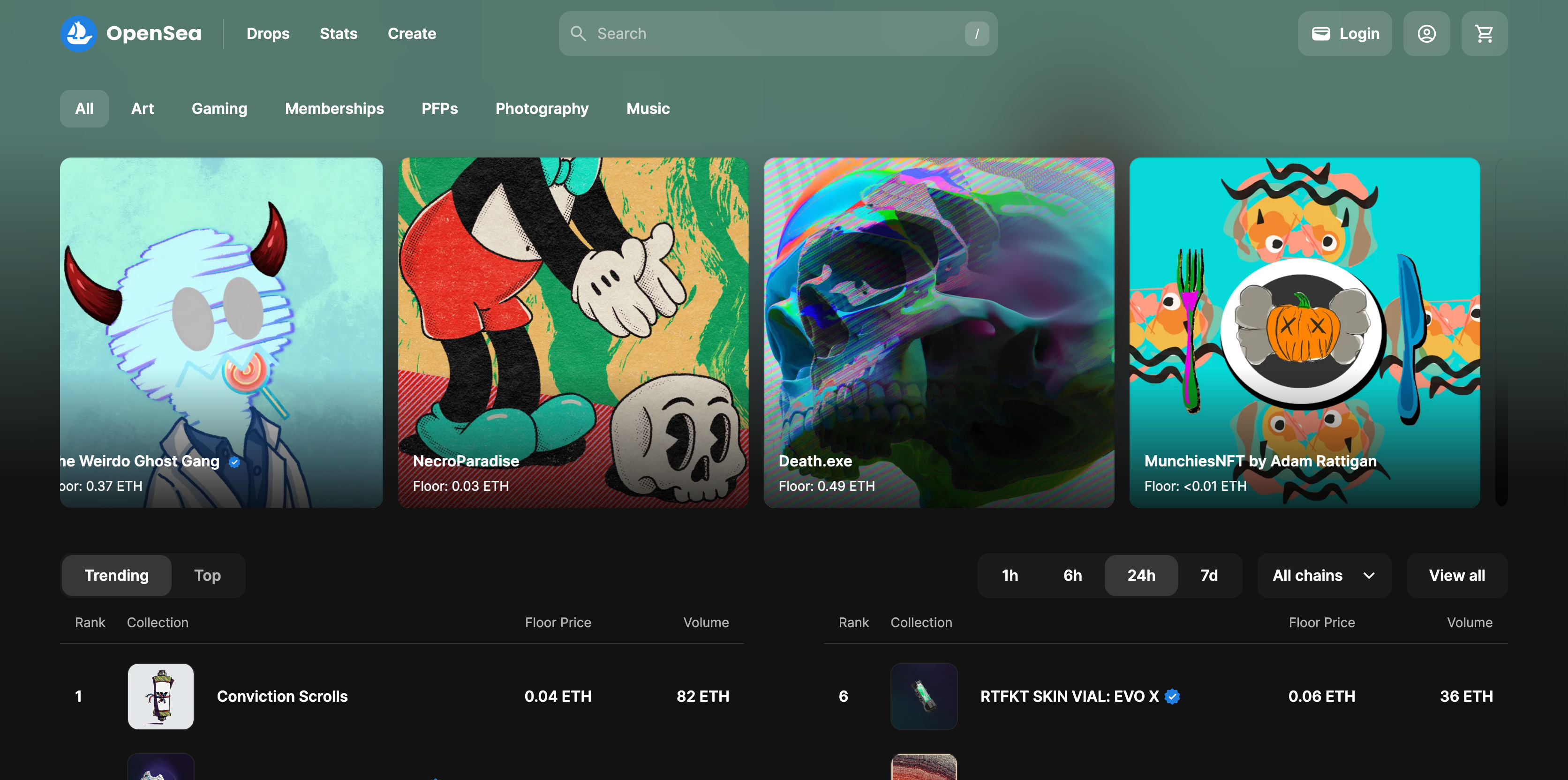Image resolution: width=1568 pixels, height=780 pixels.
Task: Select the All category tab
Action: pyautogui.click(x=84, y=108)
